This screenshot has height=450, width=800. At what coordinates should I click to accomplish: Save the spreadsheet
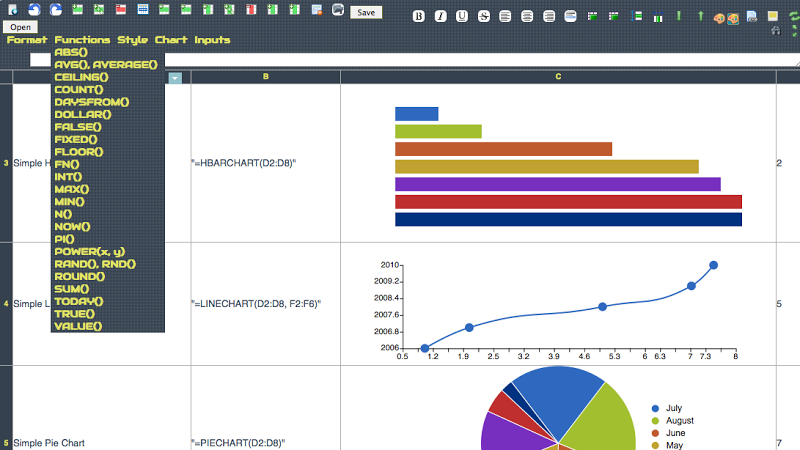[x=366, y=12]
